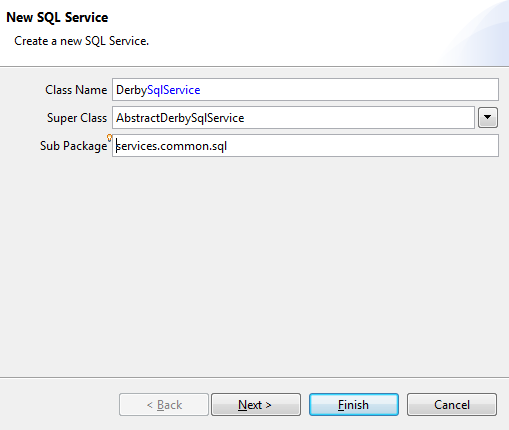Click the Sub Package label
Image resolution: width=509 pixels, height=430 pixels.
tap(73, 146)
